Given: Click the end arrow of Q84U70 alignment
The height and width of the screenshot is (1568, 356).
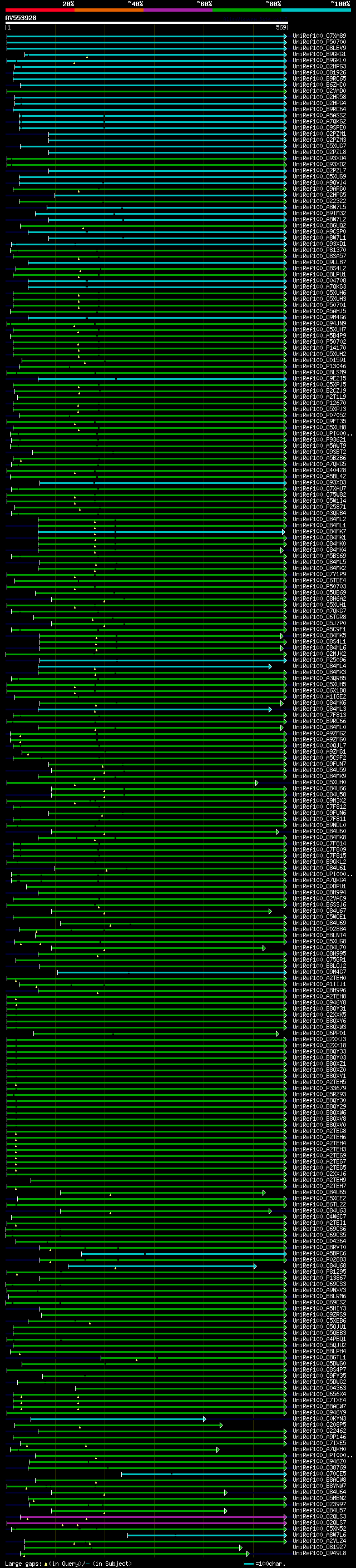Looking at the screenshot, I should pyautogui.click(x=264, y=948).
